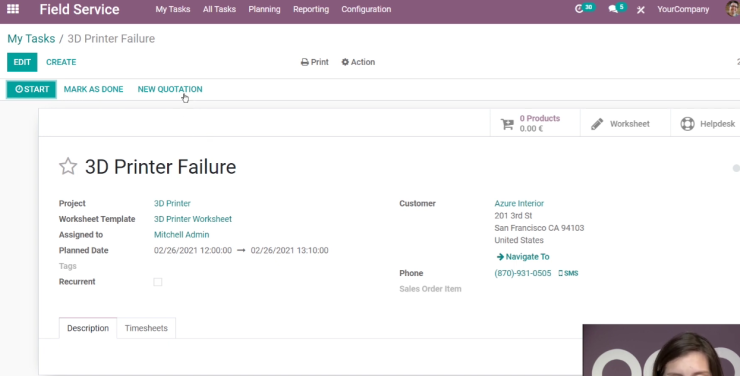Print the task report
Image resolution: width=740 pixels, height=376 pixels.
click(x=314, y=62)
